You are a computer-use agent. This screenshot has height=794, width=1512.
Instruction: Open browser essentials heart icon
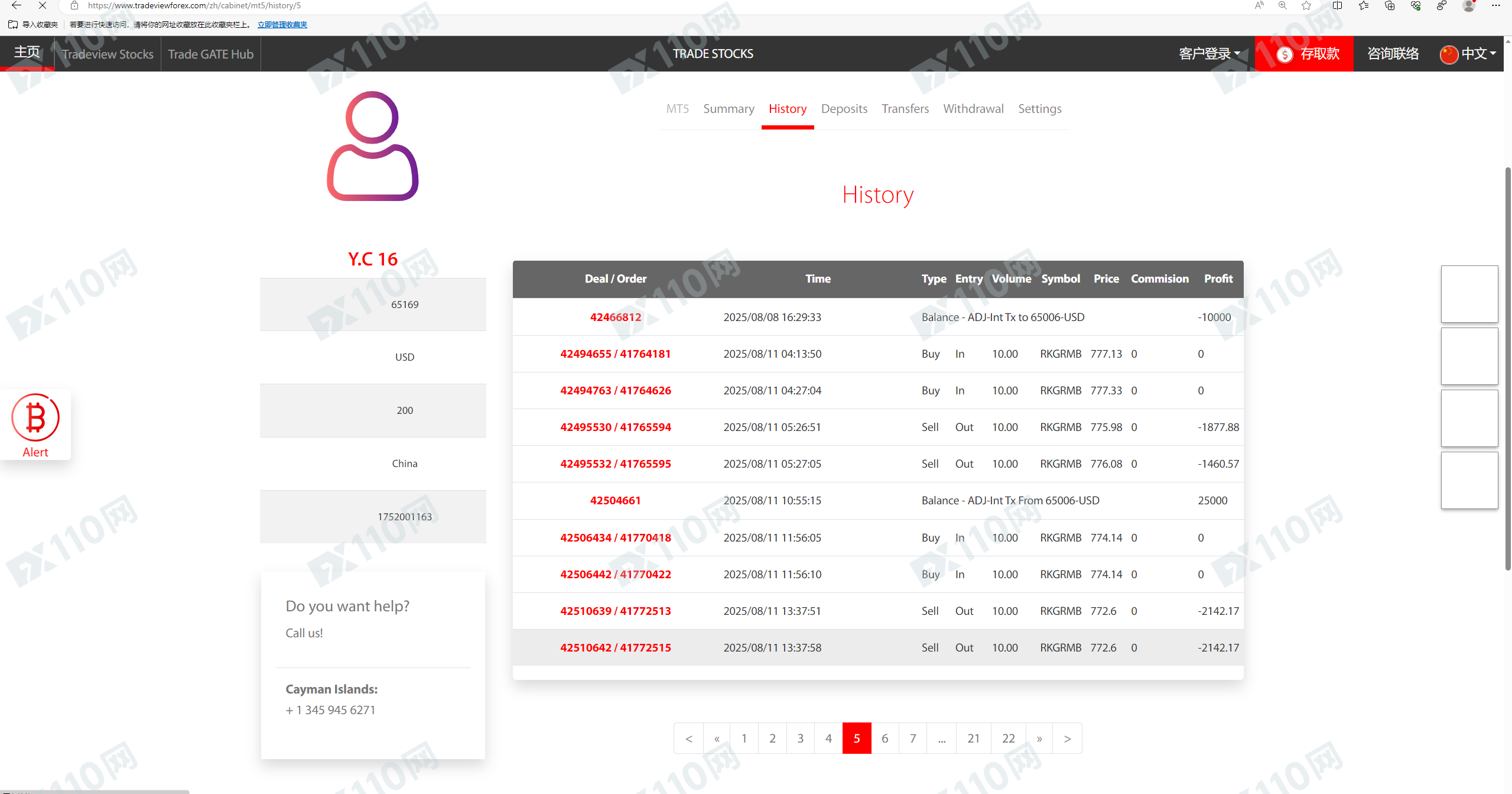[x=1416, y=6]
